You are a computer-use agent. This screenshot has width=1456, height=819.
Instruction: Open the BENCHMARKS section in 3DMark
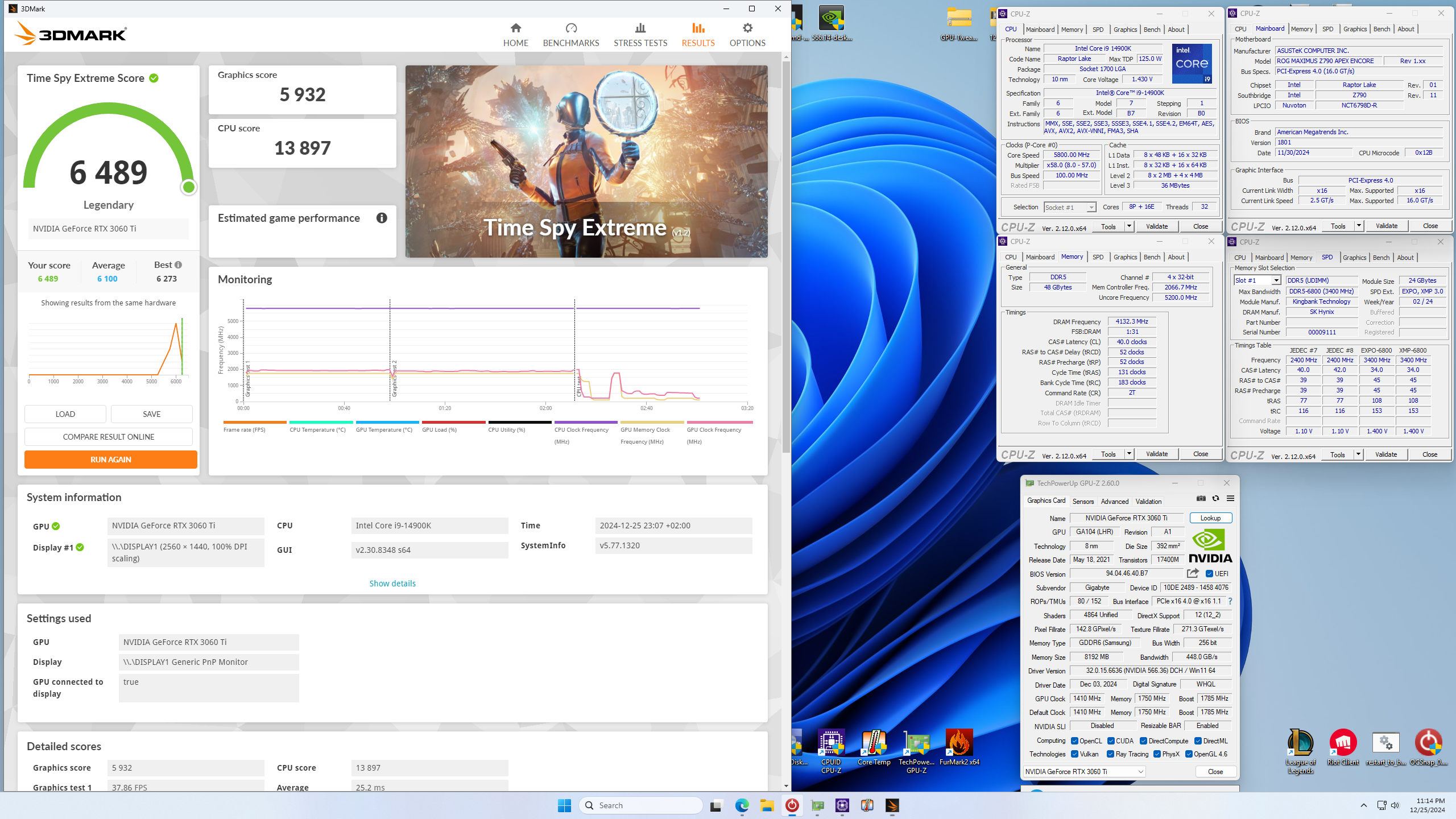pos(571,35)
